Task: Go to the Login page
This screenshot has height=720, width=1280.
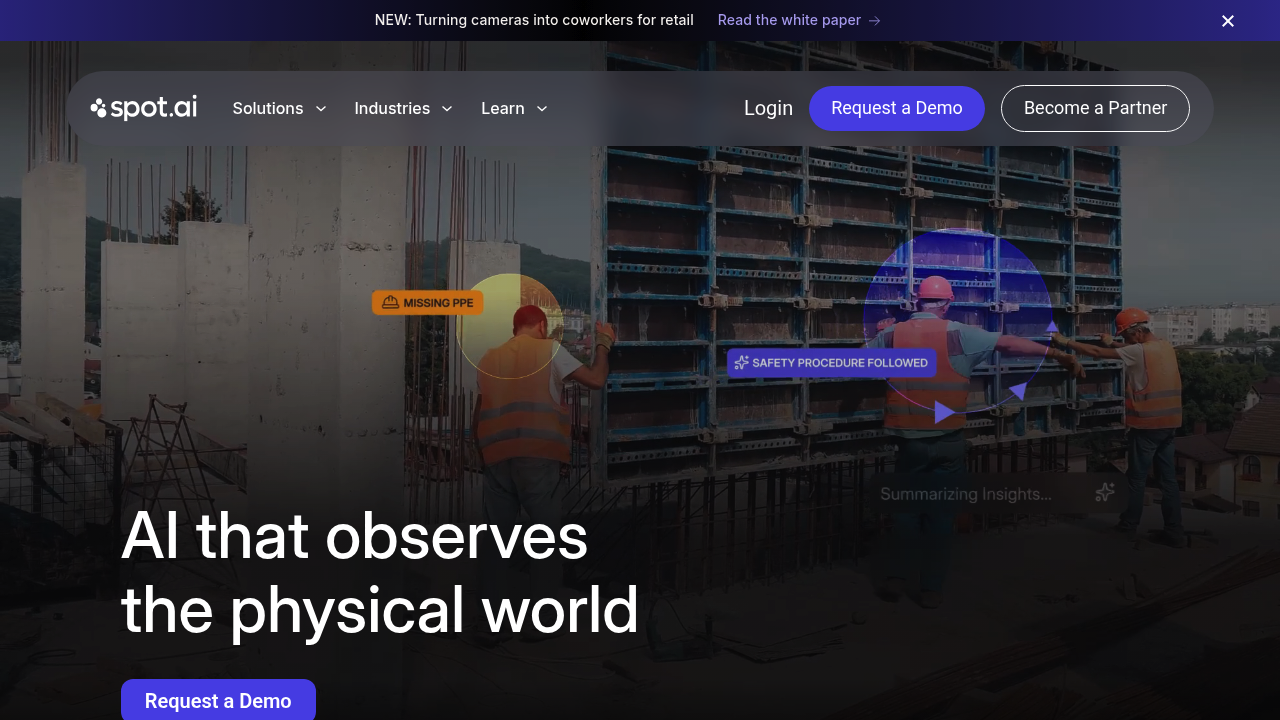Action: (768, 108)
